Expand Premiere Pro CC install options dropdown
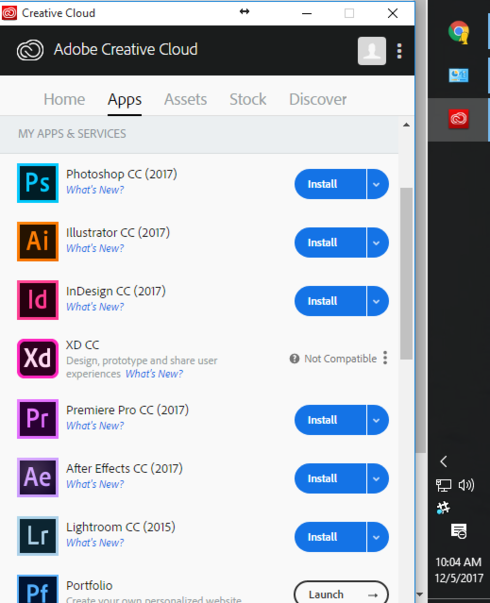490x603 pixels. (377, 420)
